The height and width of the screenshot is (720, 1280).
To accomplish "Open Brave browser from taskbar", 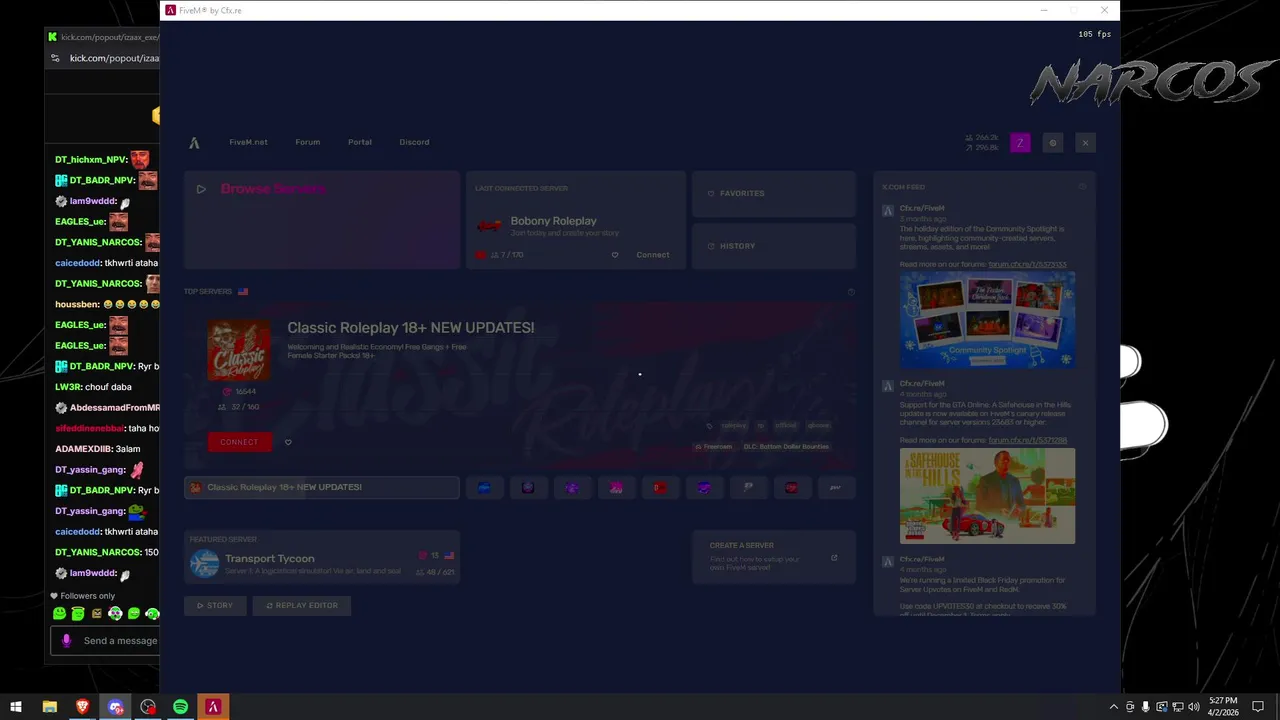I will (x=82, y=707).
